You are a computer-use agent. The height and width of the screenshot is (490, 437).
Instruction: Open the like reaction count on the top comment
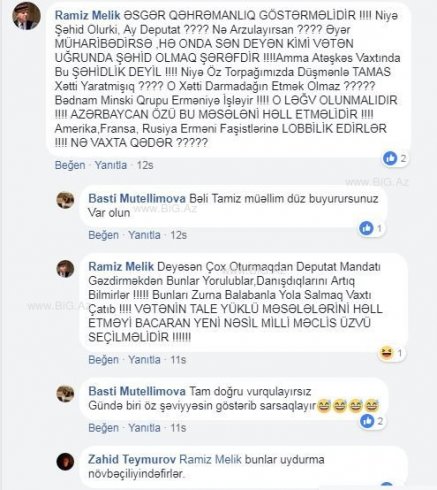pyautogui.click(x=395, y=158)
